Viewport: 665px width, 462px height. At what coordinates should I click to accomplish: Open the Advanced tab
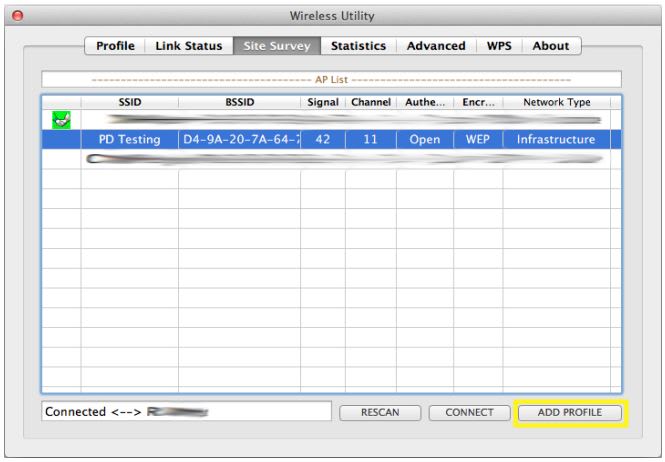click(436, 46)
